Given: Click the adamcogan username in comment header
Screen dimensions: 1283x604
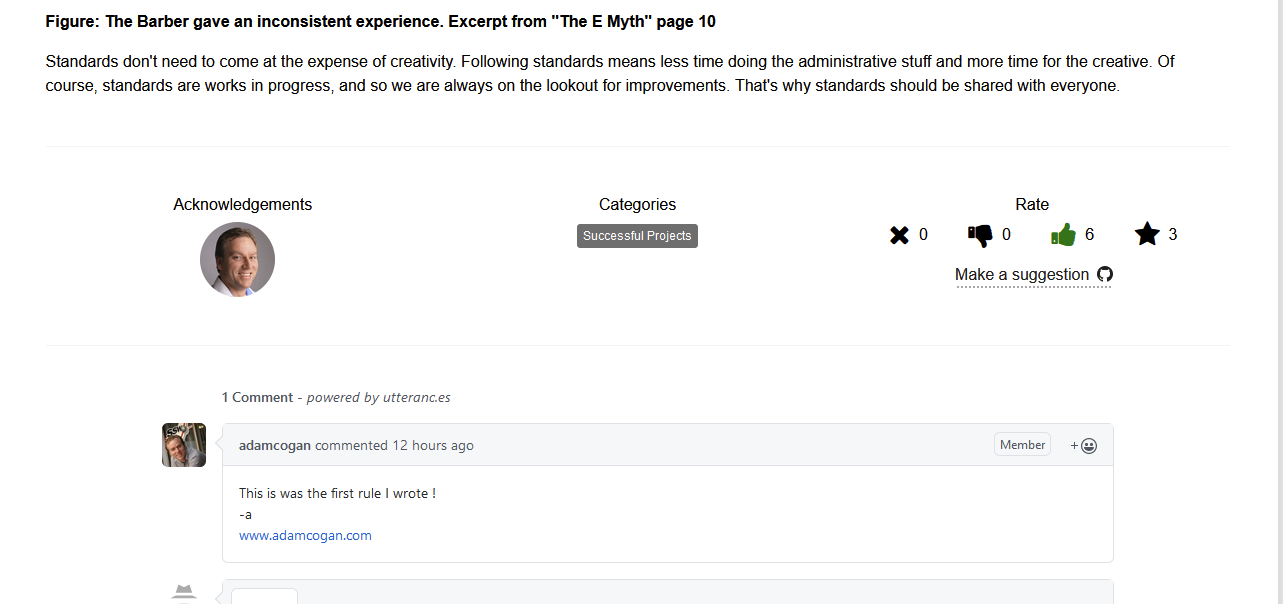Looking at the screenshot, I should click(x=275, y=445).
